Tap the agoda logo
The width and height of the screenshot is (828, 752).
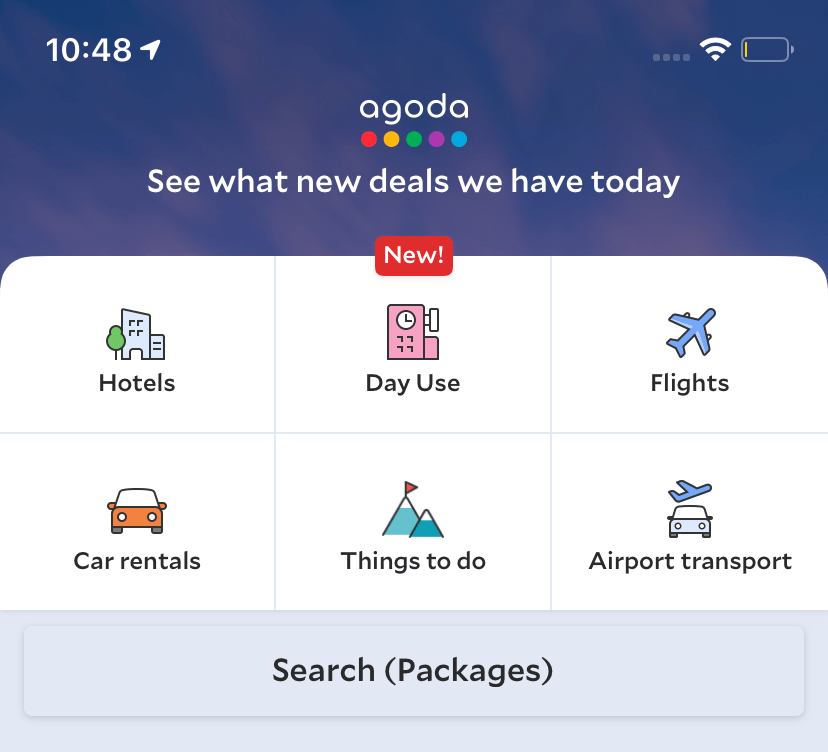(414, 121)
